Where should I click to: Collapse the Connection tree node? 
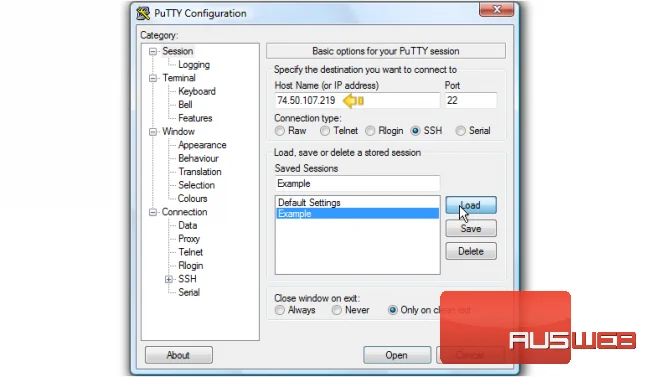tap(153, 212)
